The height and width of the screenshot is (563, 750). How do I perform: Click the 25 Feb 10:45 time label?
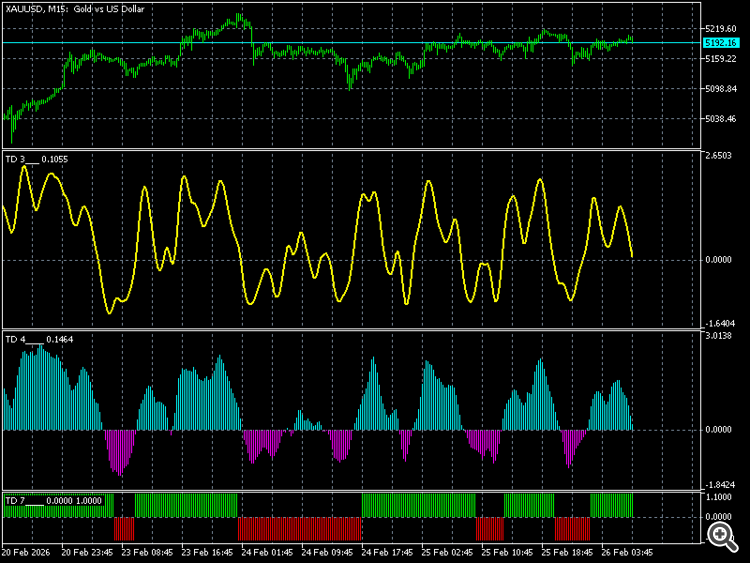pos(507,552)
